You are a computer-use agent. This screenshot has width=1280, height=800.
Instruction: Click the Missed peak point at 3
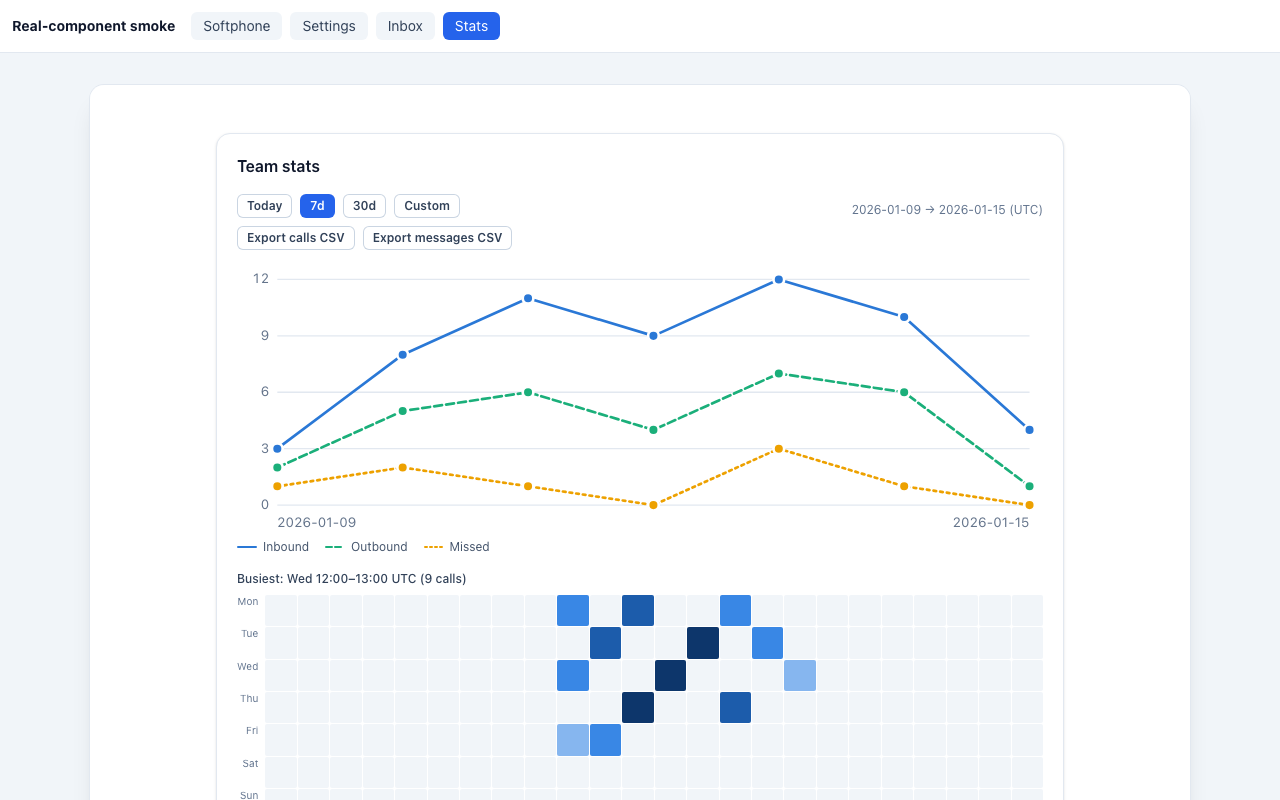tap(779, 449)
